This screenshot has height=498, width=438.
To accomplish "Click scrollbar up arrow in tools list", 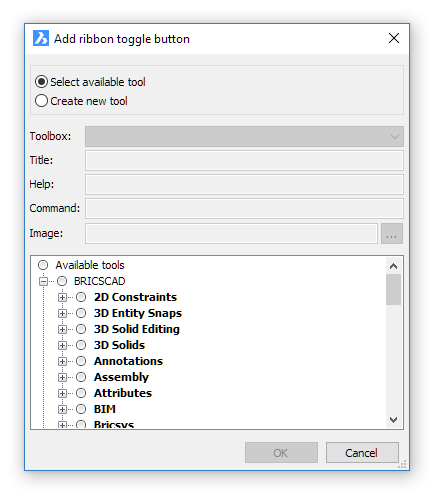I will [393, 266].
